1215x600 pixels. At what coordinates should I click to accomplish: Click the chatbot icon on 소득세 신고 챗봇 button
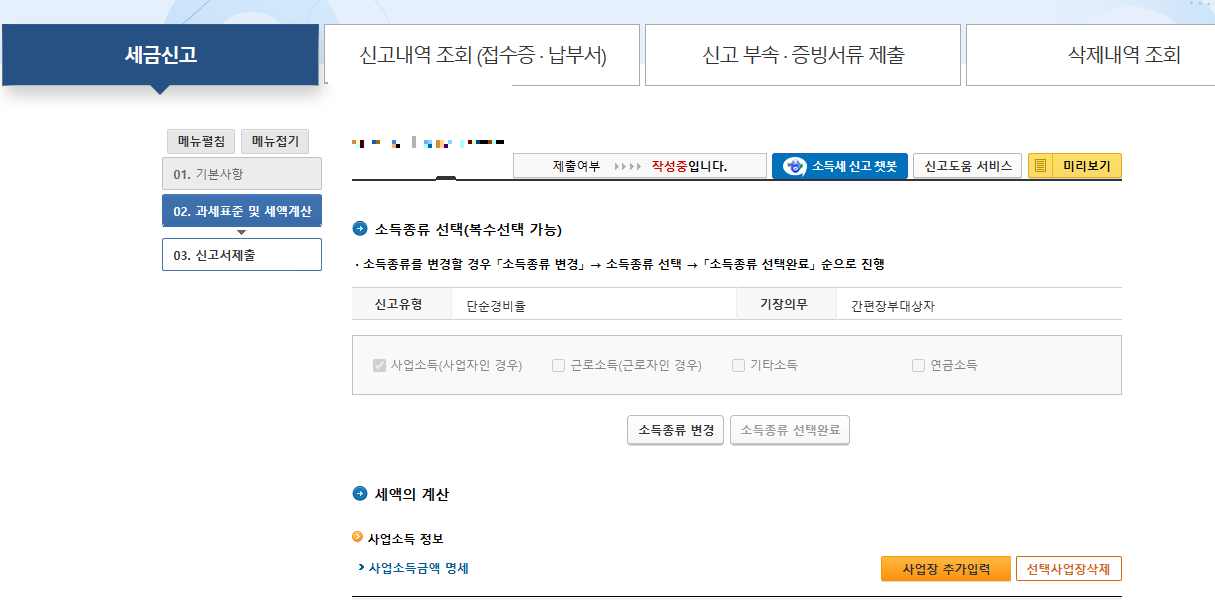pyautogui.click(x=793, y=166)
